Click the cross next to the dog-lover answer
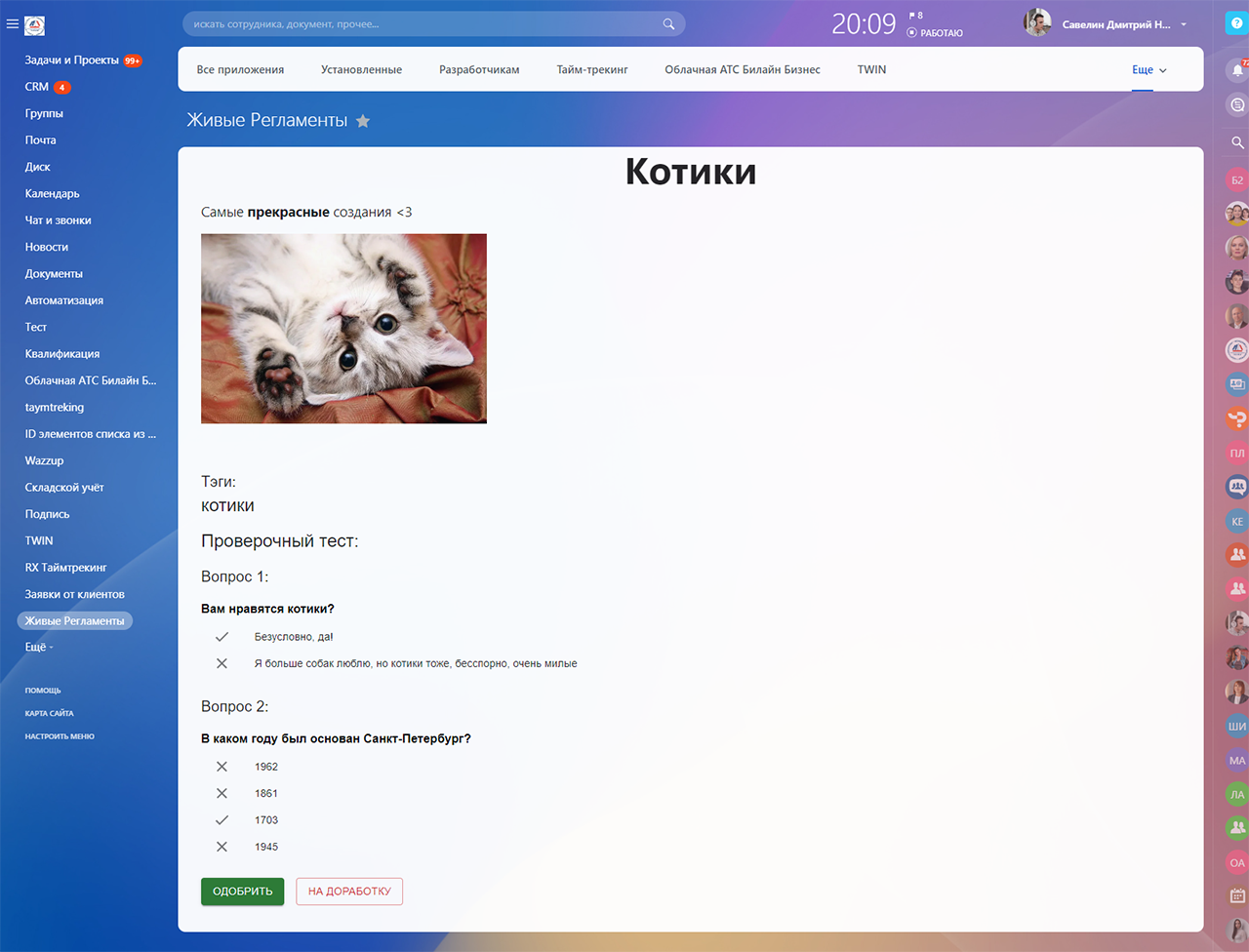Image resolution: width=1249 pixels, height=952 pixels. click(x=222, y=663)
